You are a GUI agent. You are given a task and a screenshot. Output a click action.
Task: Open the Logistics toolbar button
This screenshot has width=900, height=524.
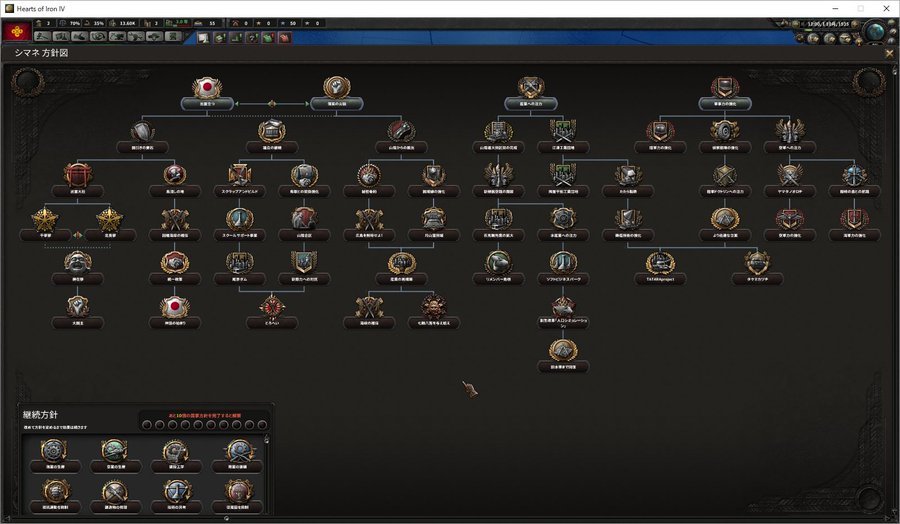point(173,37)
